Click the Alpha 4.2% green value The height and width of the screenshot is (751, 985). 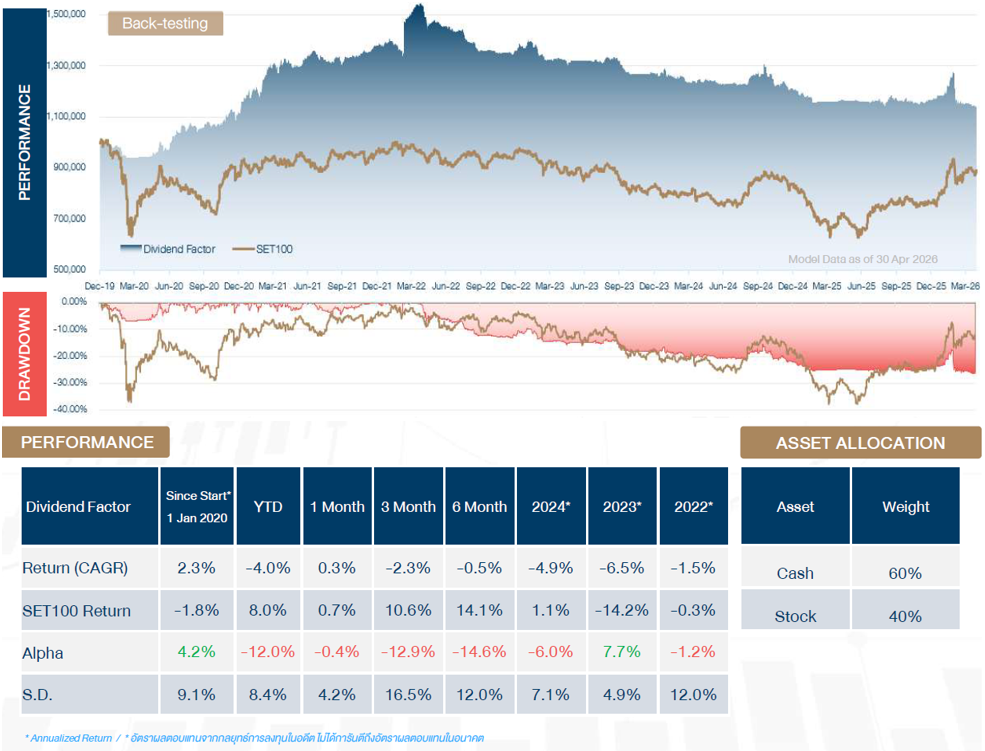tap(196, 652)
